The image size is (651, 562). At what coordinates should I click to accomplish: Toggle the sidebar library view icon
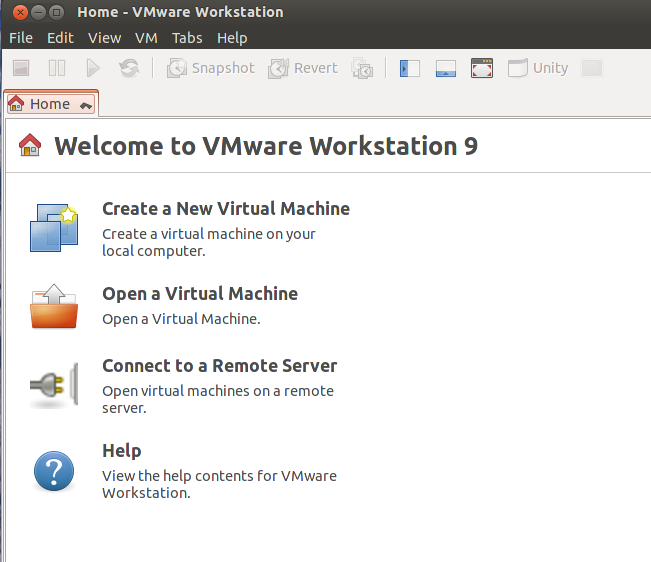pos(410,68)
